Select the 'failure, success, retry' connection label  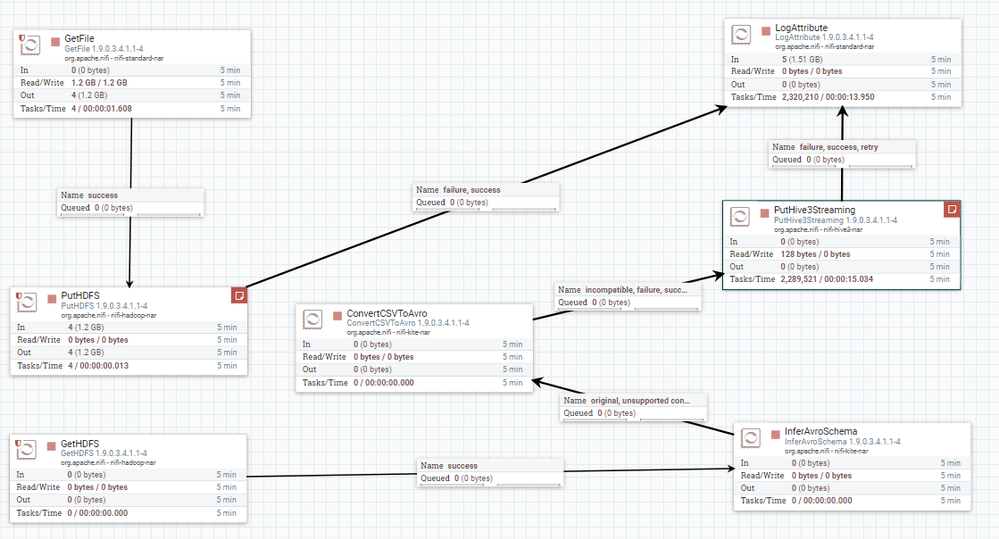pos(842,154)
